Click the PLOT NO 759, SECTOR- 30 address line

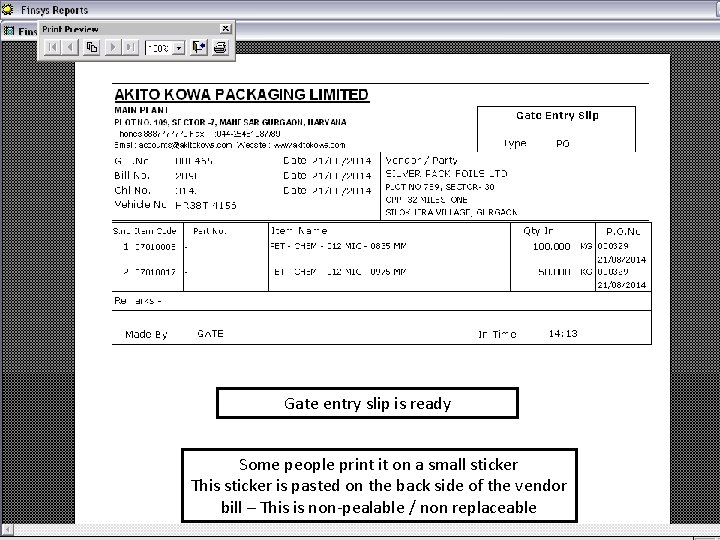pos(439,187)
